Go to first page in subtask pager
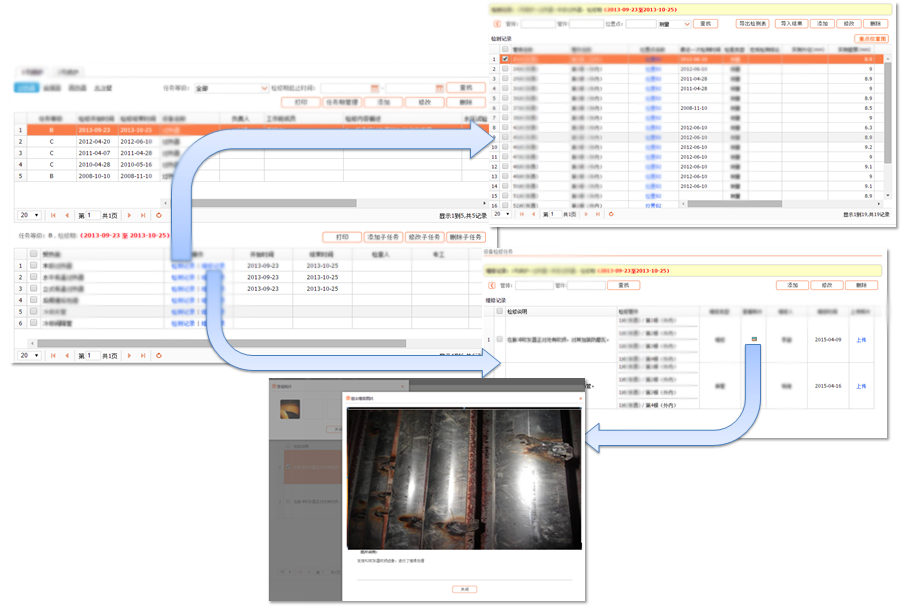 point(53,355)
